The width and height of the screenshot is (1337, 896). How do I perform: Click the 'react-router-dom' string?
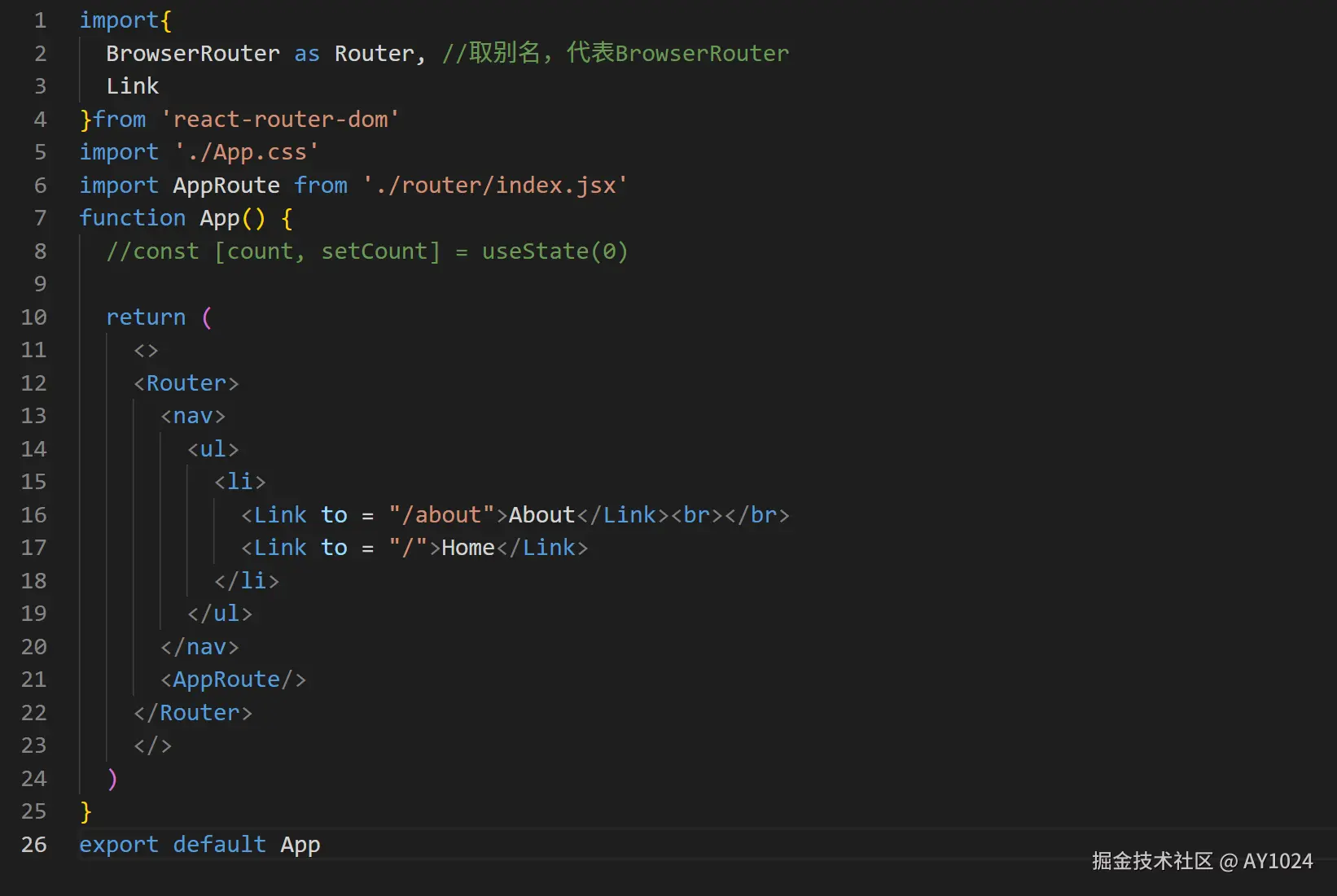[x=280, y=120]
